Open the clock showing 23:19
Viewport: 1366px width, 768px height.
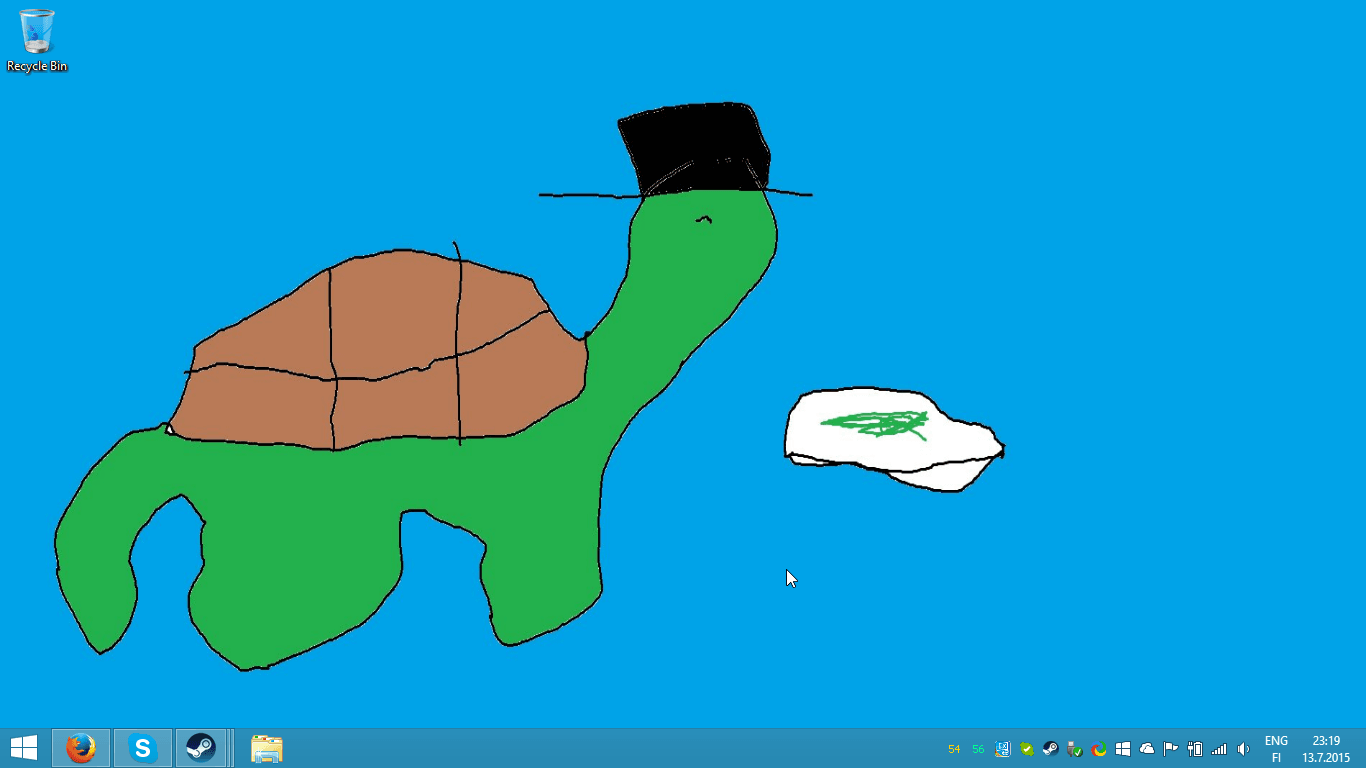[1326, 749]
